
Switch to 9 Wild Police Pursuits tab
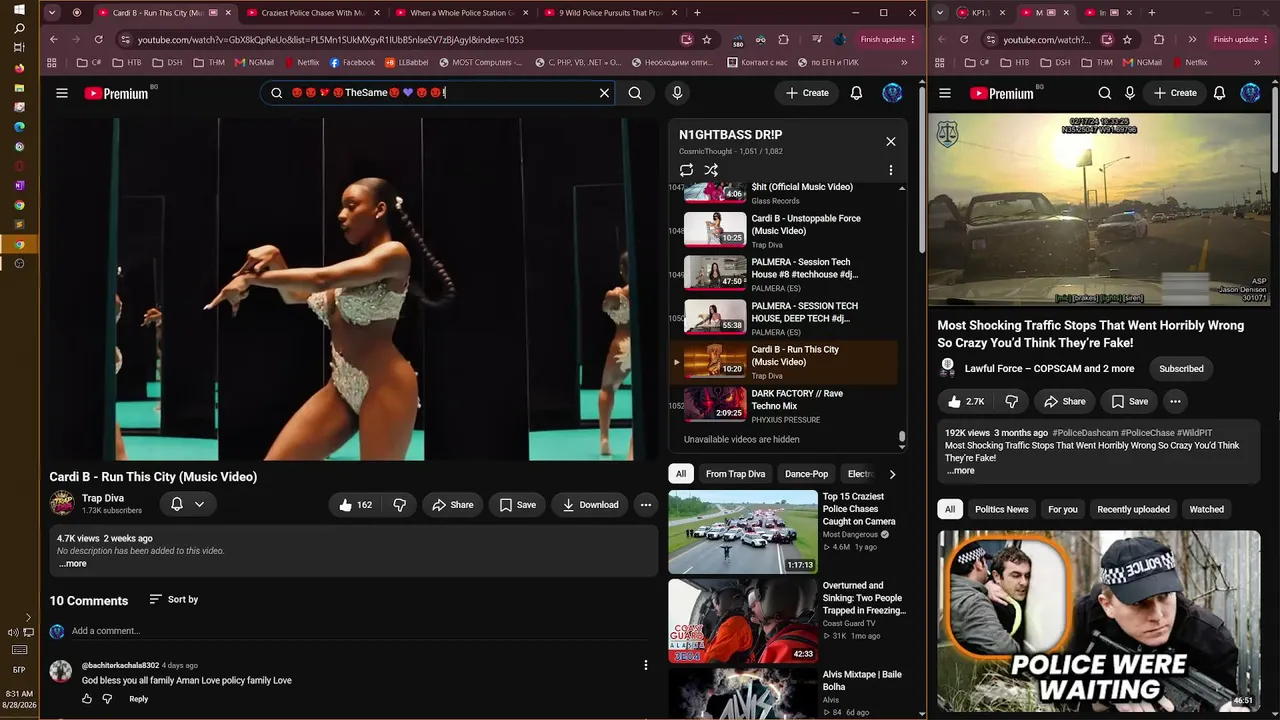(609, 13)
